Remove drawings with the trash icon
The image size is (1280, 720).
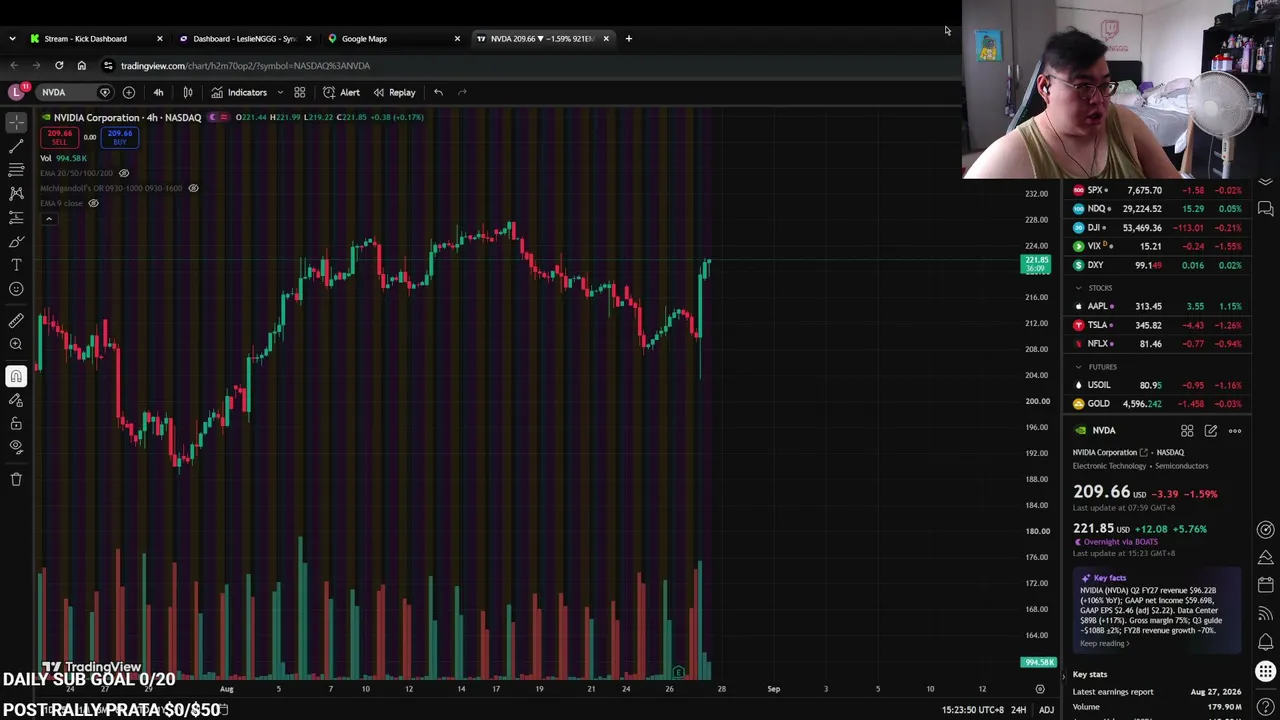pyautogui.click(x=16, y=479)
